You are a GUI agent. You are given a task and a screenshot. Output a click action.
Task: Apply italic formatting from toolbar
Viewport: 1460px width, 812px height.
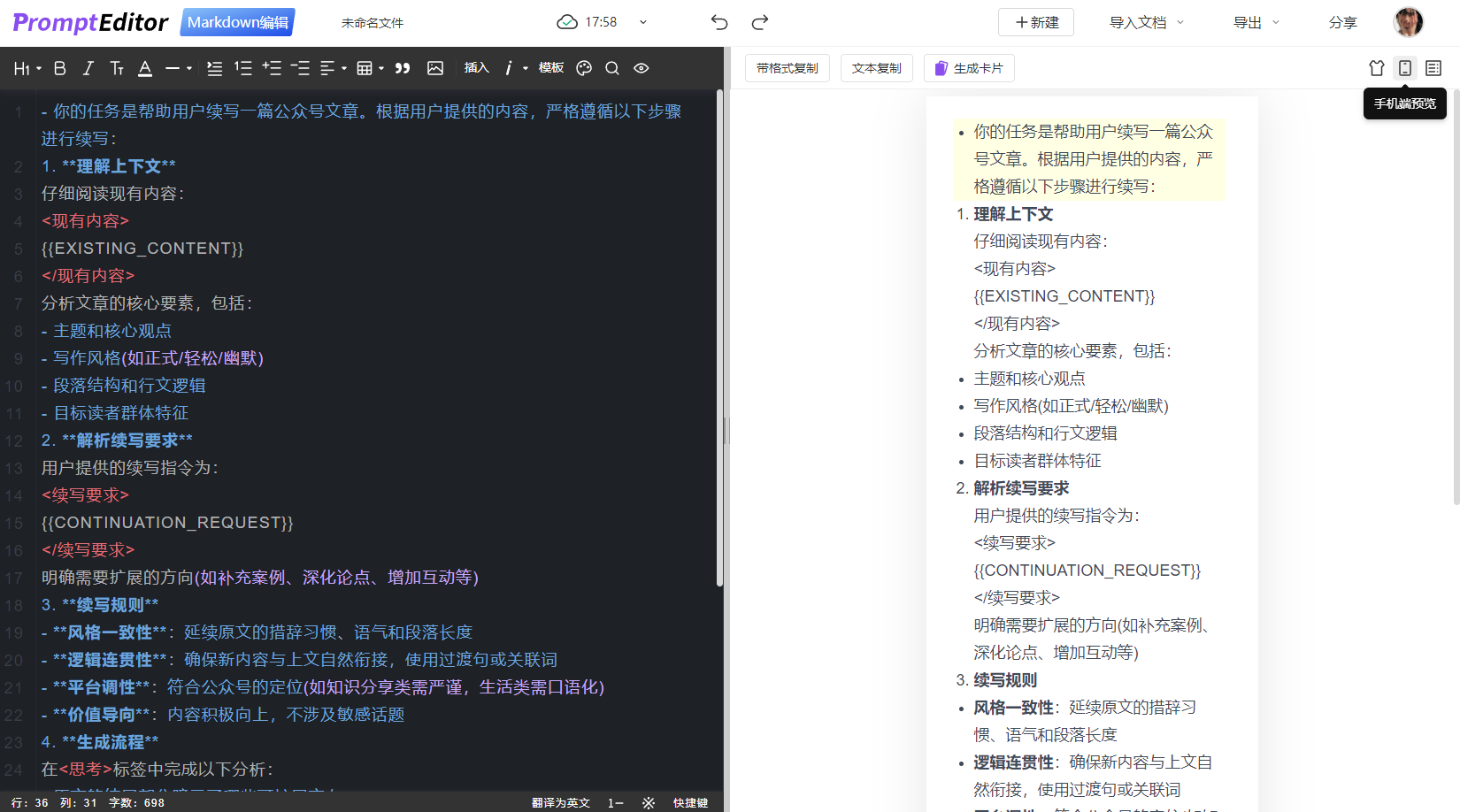88,68
